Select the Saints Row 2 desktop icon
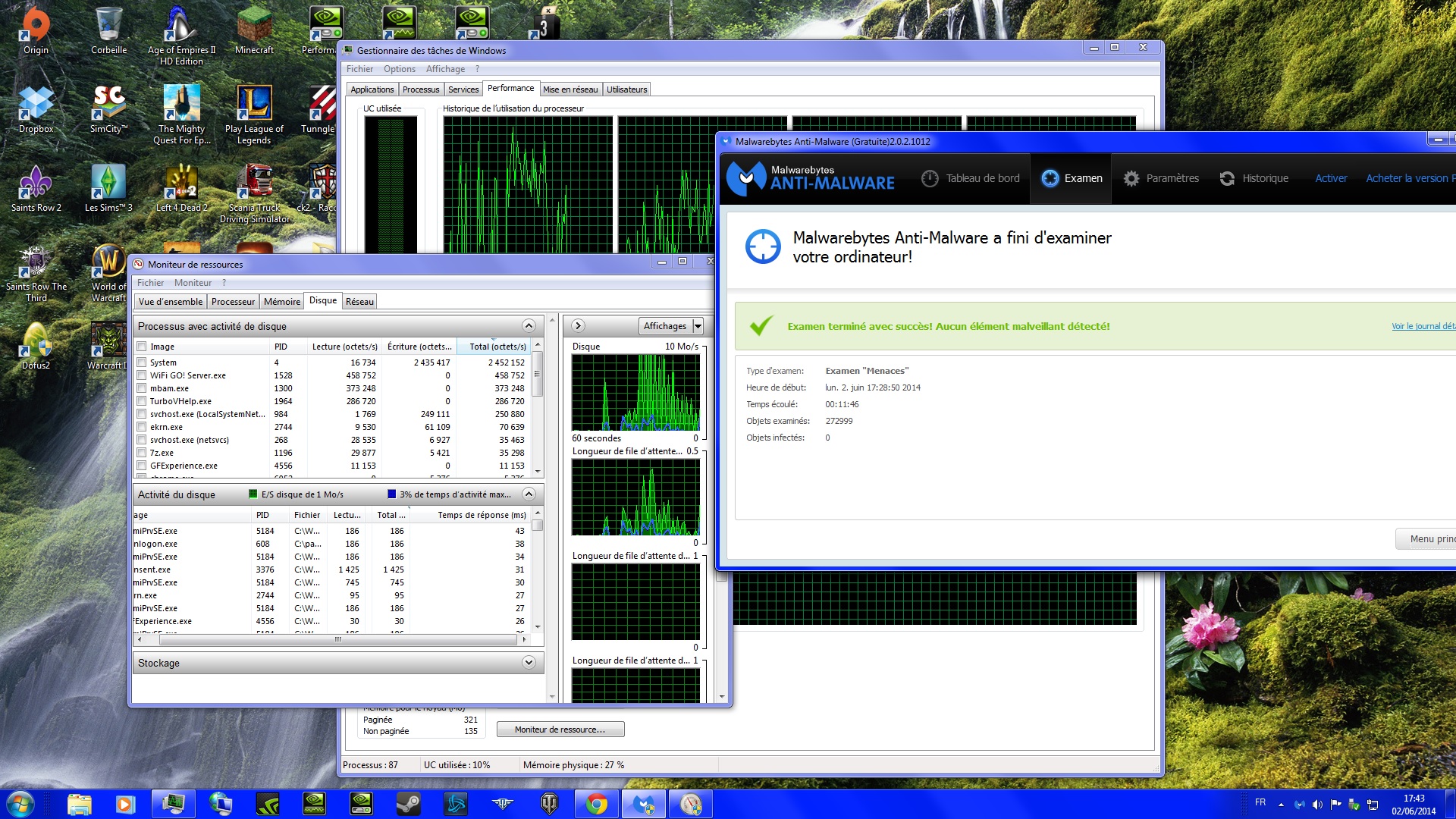This screenshot has width=1456, height=819. pyautogui.click(x=36, y=188)
